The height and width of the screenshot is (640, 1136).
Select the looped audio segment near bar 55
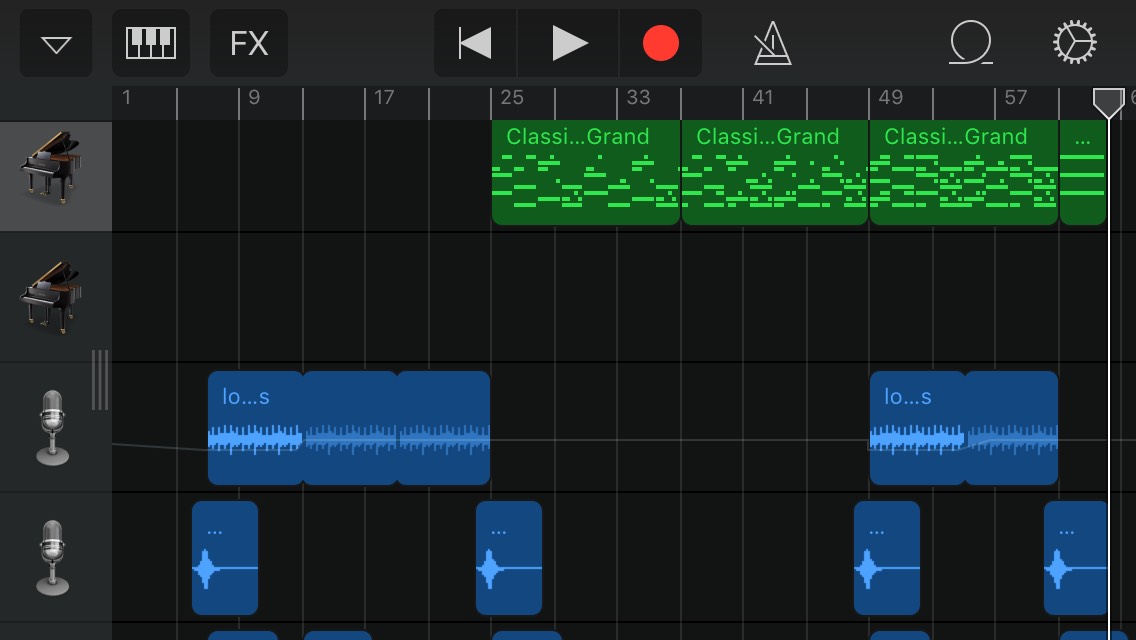pyautogui.click(x=1011, y=428)
